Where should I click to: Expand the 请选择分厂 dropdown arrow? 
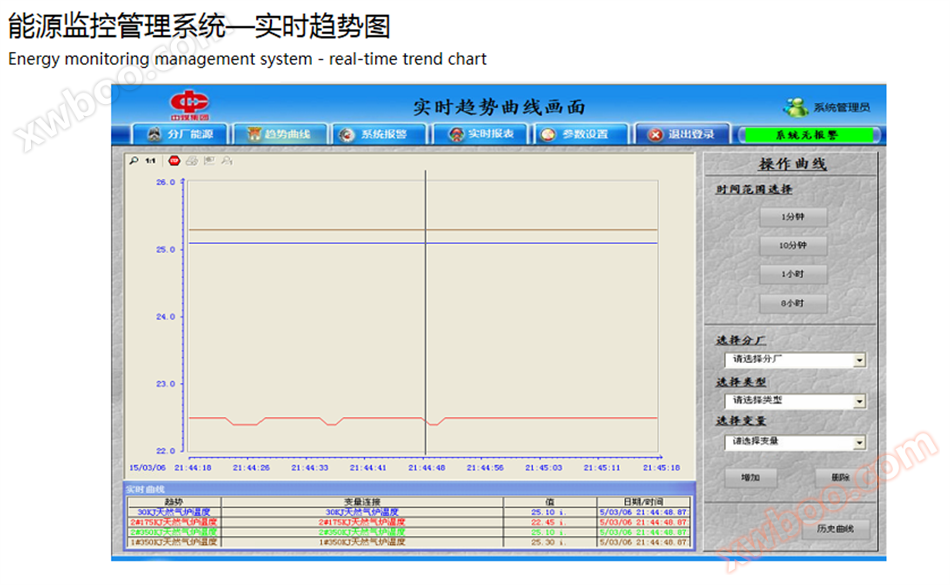[x=859, y=360]
